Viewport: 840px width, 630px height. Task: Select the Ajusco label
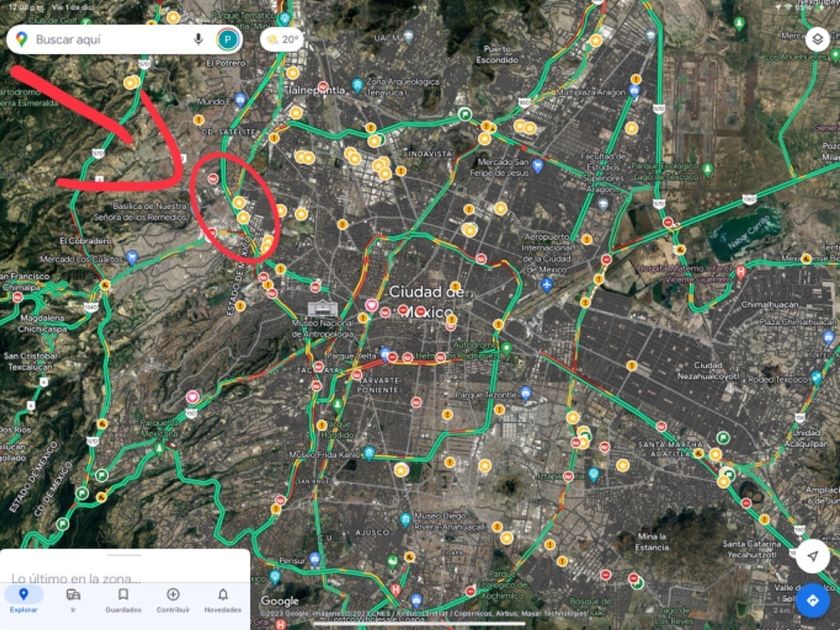pyautogui.click(x=372, y=532)
